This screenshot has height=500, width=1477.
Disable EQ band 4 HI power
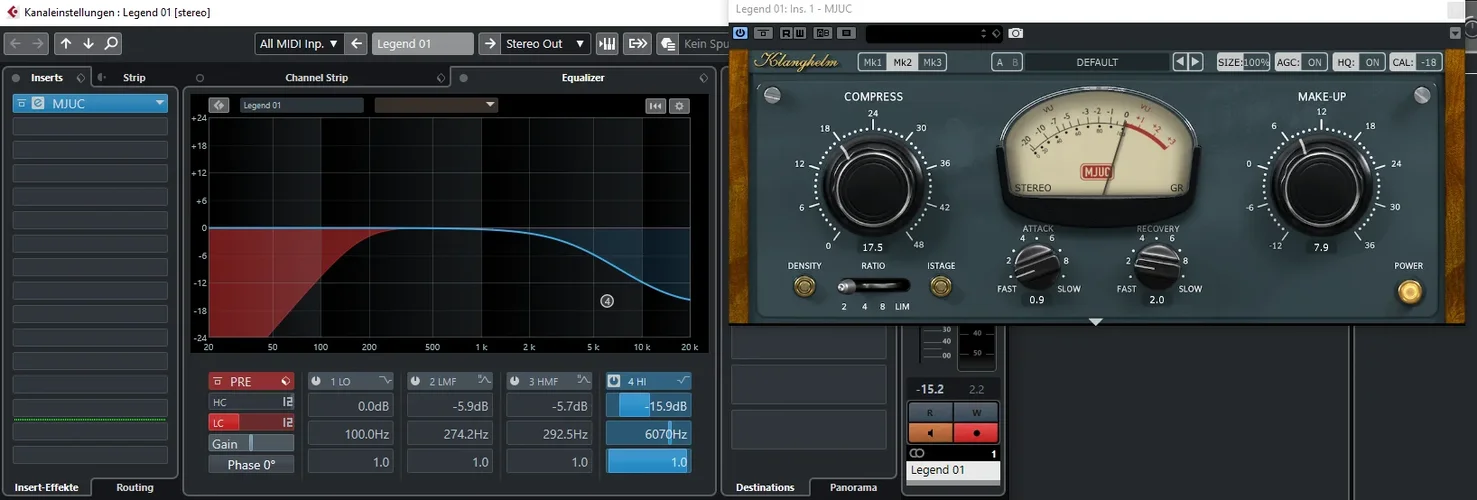[x=614, y=381]
